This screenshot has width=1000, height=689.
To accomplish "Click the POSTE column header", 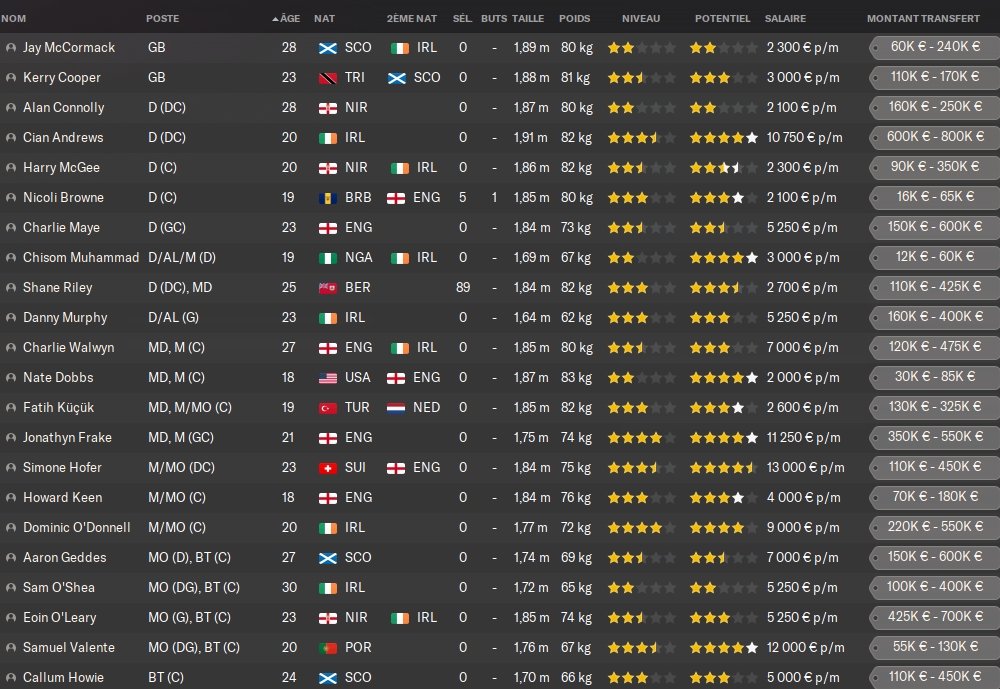I will [x=163, y=18].
